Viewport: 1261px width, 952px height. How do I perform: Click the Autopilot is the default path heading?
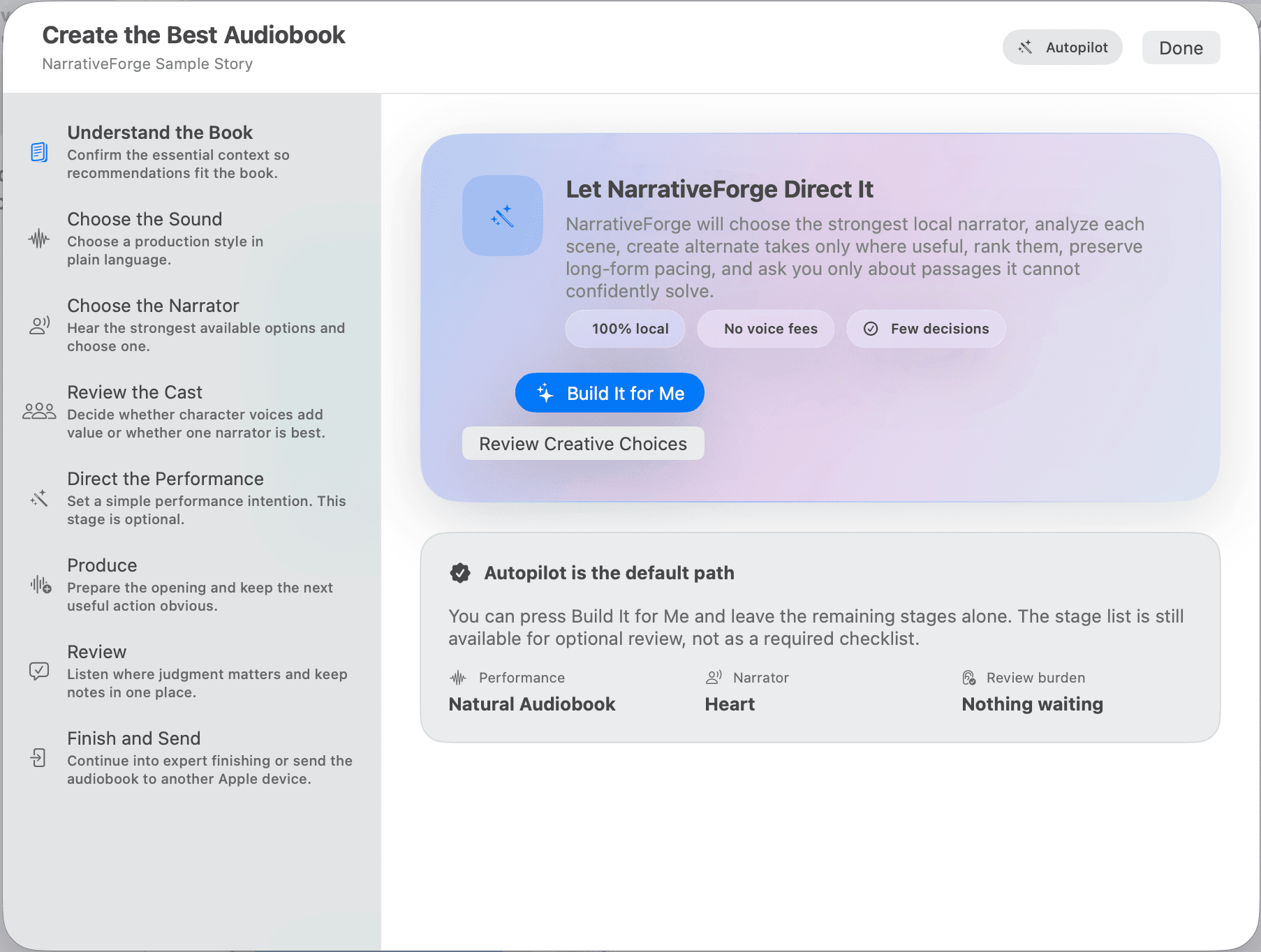coord(610,573)
